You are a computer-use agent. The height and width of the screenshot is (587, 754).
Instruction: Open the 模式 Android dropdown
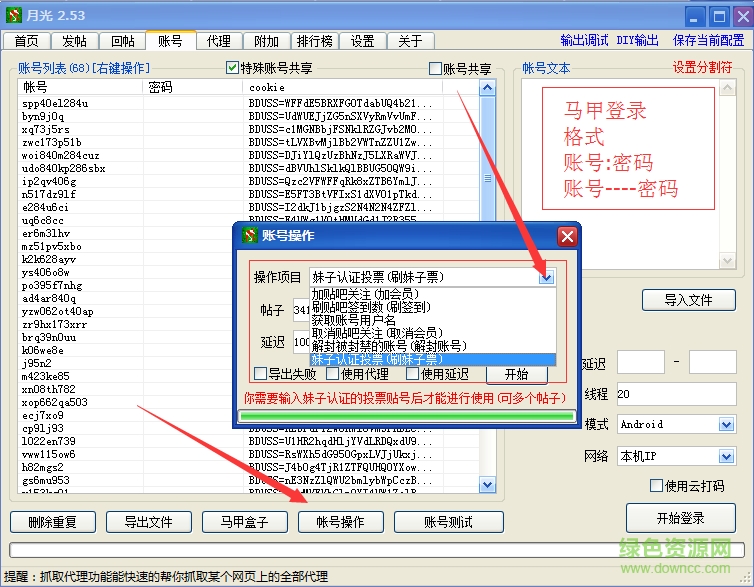pos(727,424)
